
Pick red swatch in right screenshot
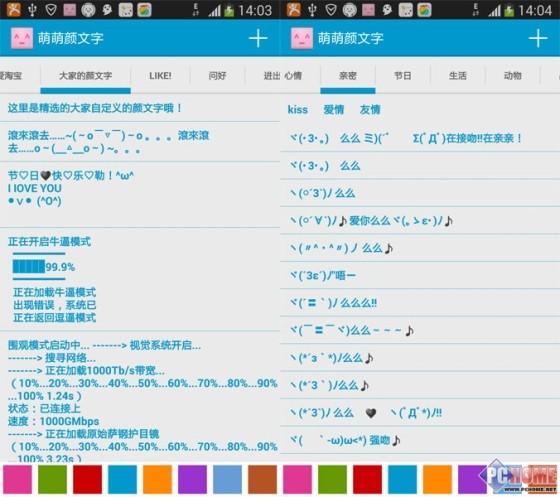[x=368, y=479]
